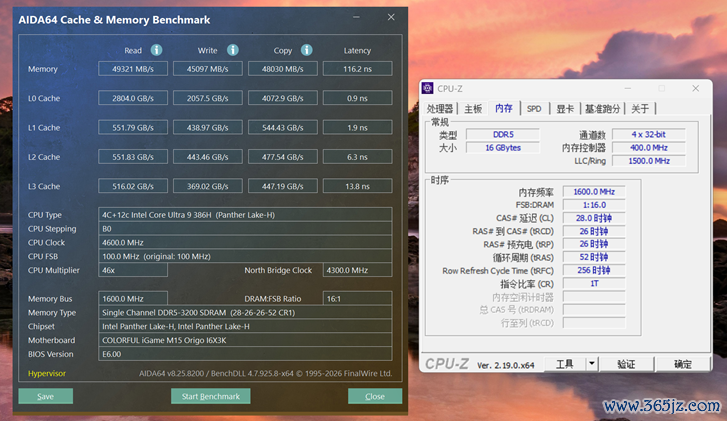Screen dimensions: 727x421
Task: Click the FSB:DRAM value 1:16.0 in CPU-Z
Action: click(594, 204)
